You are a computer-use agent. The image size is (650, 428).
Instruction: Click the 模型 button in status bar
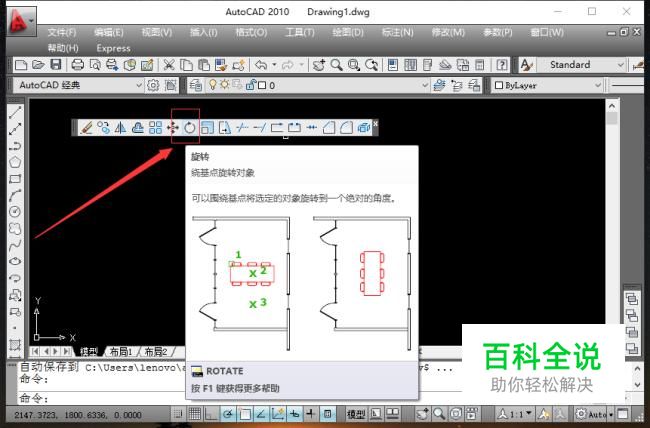[356, 413]
